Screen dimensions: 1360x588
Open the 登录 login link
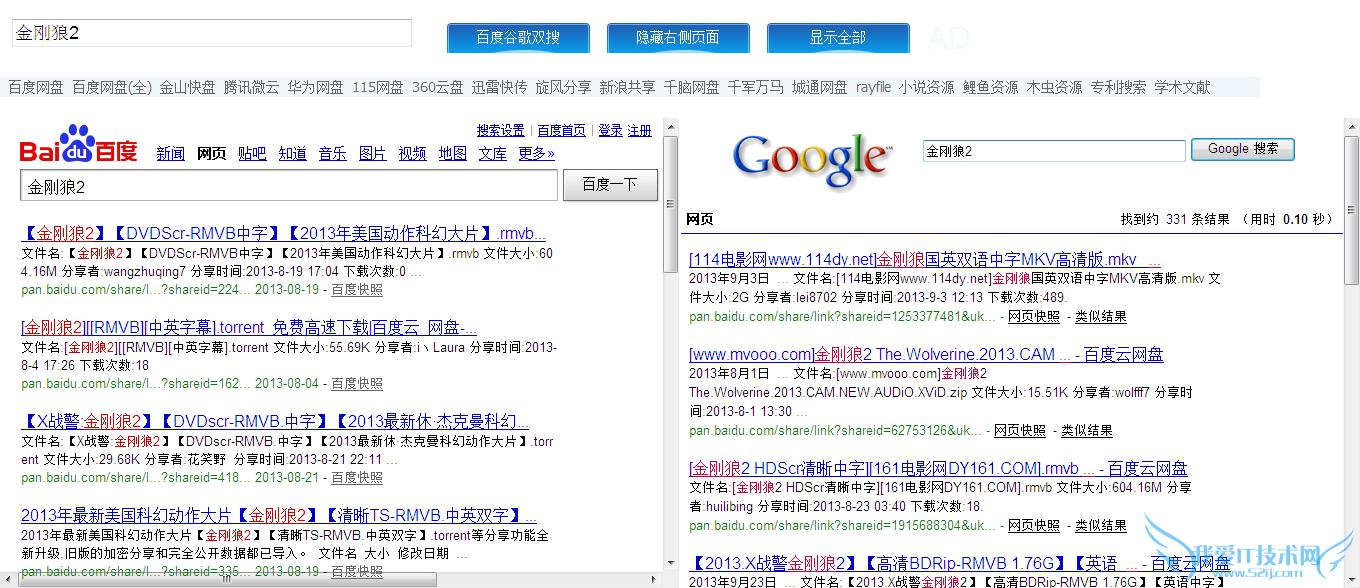point(610,131)
